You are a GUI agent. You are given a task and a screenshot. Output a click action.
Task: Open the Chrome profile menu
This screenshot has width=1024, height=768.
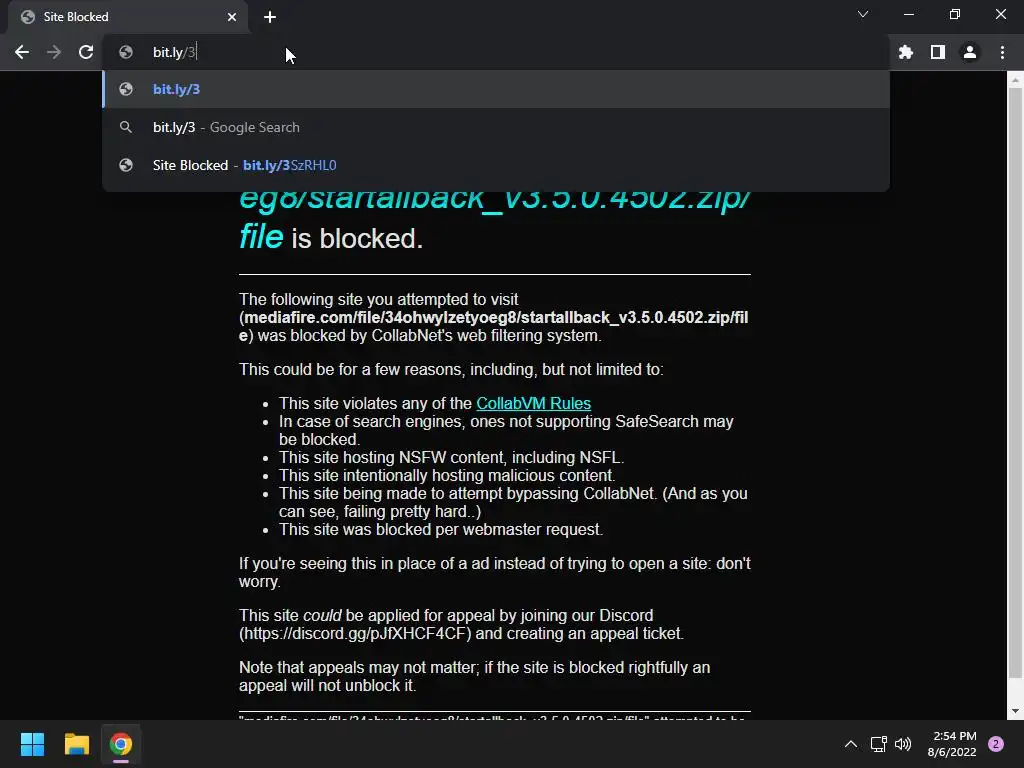point(970,52)
